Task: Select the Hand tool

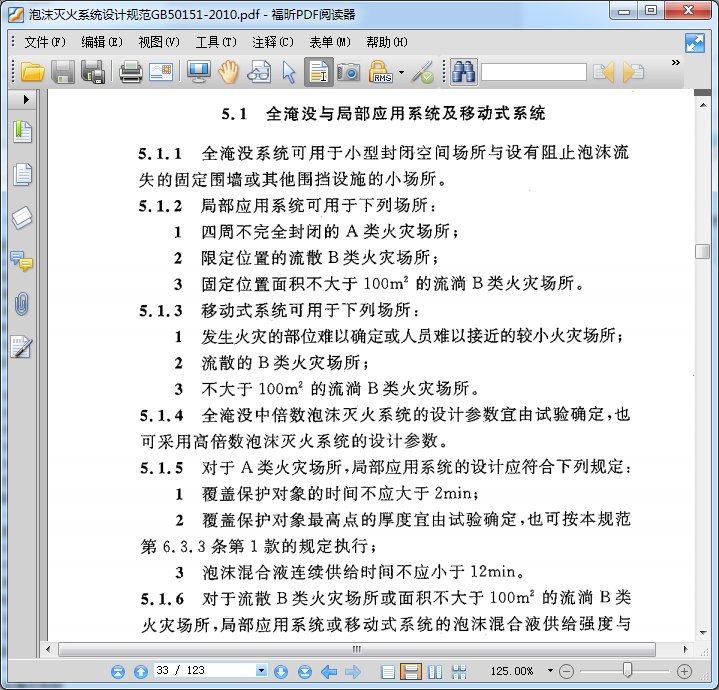Action: [x=228, y=72]
